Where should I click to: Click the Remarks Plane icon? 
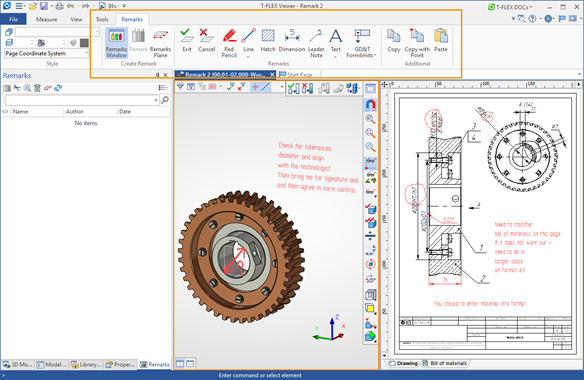coord(161,43)
